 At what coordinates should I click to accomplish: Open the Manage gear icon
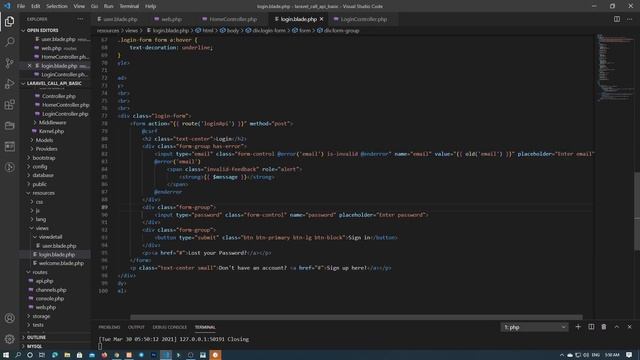pos(9,338)
